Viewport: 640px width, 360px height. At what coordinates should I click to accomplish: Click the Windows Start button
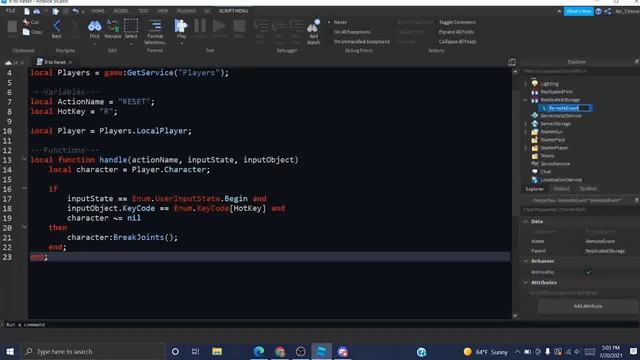(x=10, y=351)
